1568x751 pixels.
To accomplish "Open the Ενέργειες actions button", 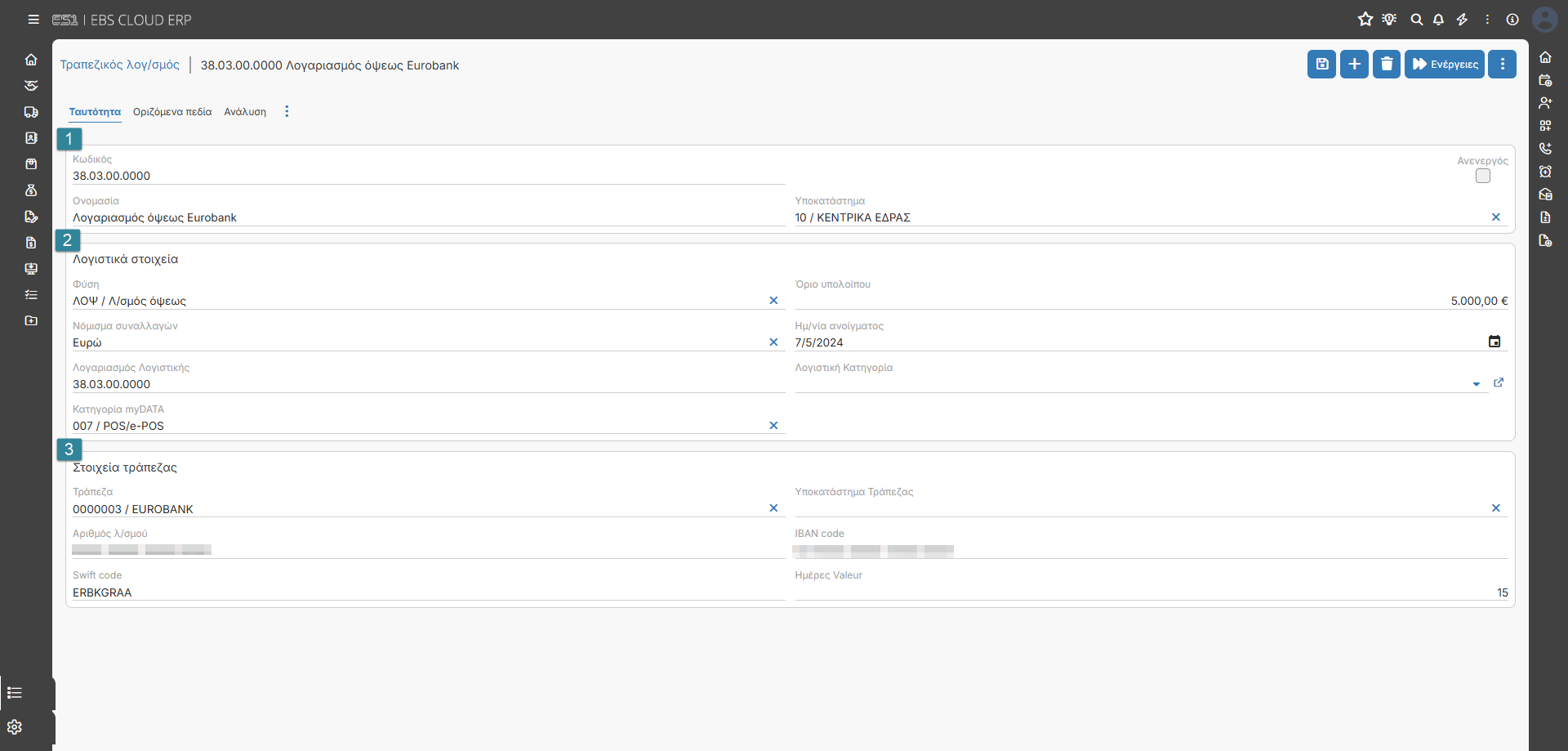I will pyautogui.click(x=1445, y=64).
